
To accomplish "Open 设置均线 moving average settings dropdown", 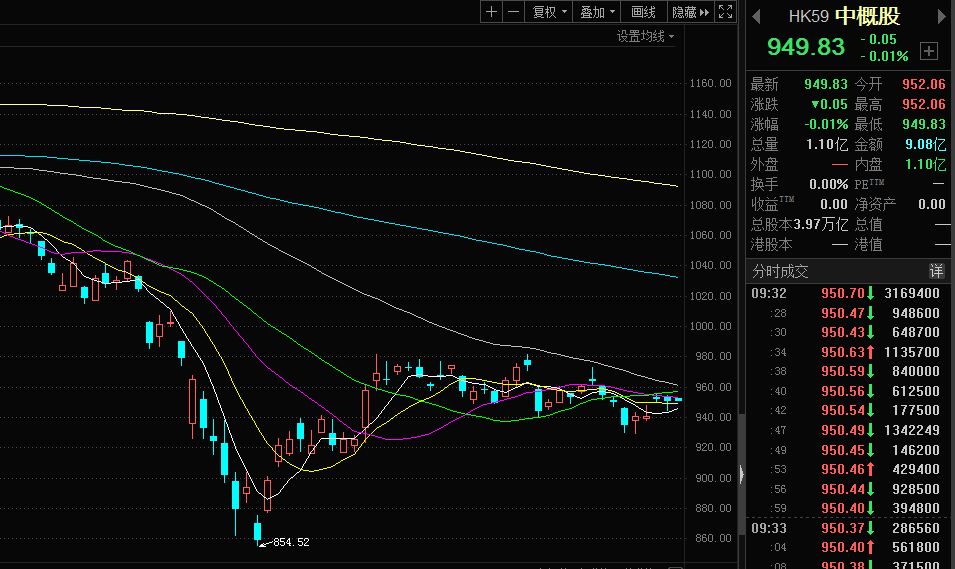I will click(645, 36).
